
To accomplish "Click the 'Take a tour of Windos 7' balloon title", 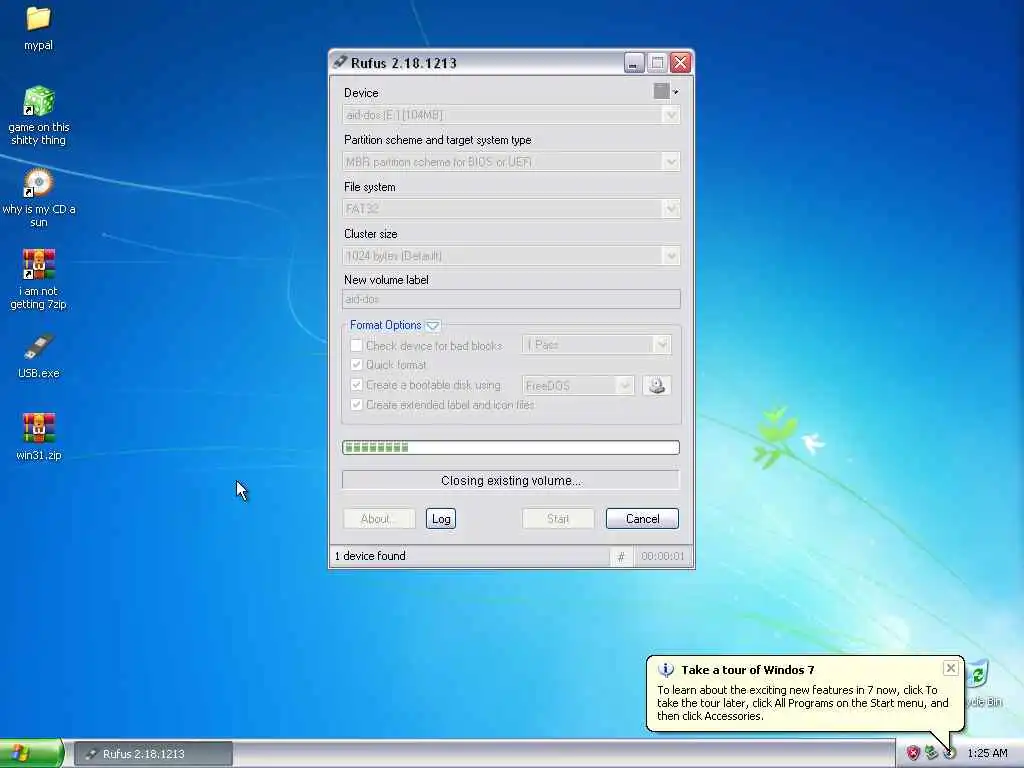I will (748, 669).
